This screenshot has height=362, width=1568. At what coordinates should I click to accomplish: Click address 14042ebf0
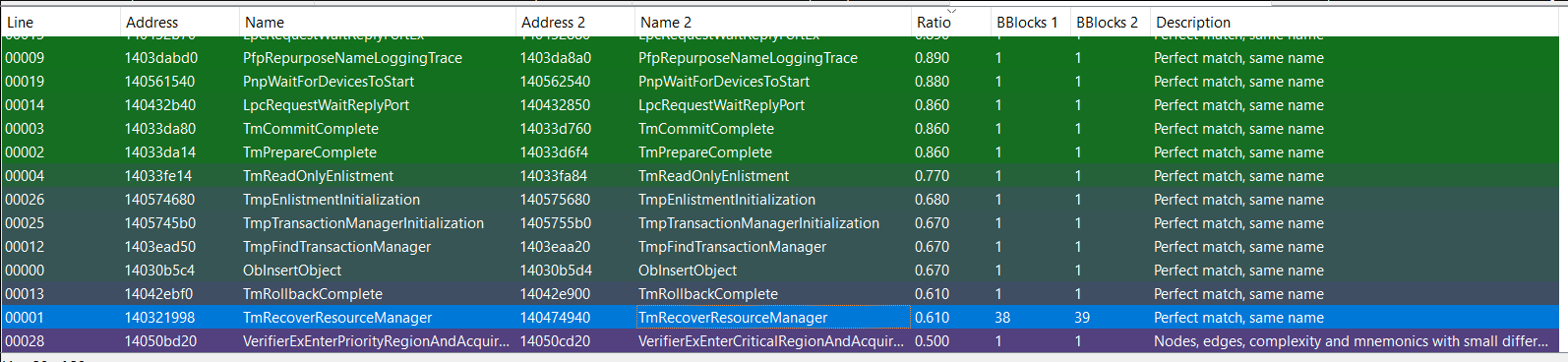click(158, 294)
